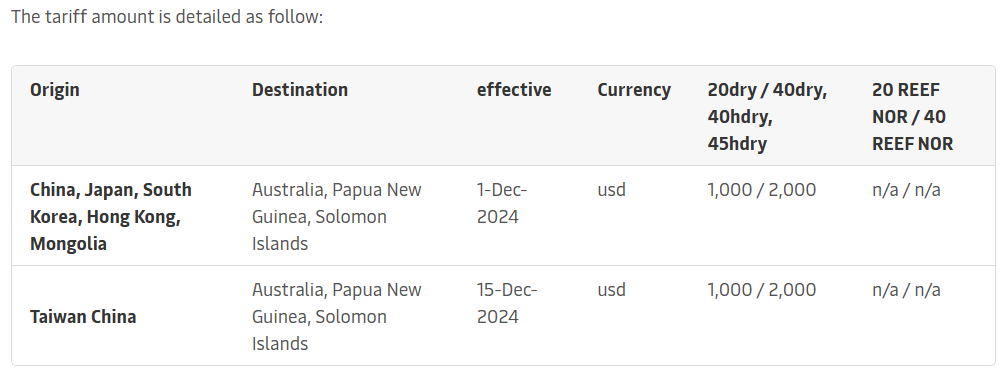This screenshot has width=1008, height=379.
Task: Click the text 'The tariff amount is detailed as follow'
Action: [166, 17]
